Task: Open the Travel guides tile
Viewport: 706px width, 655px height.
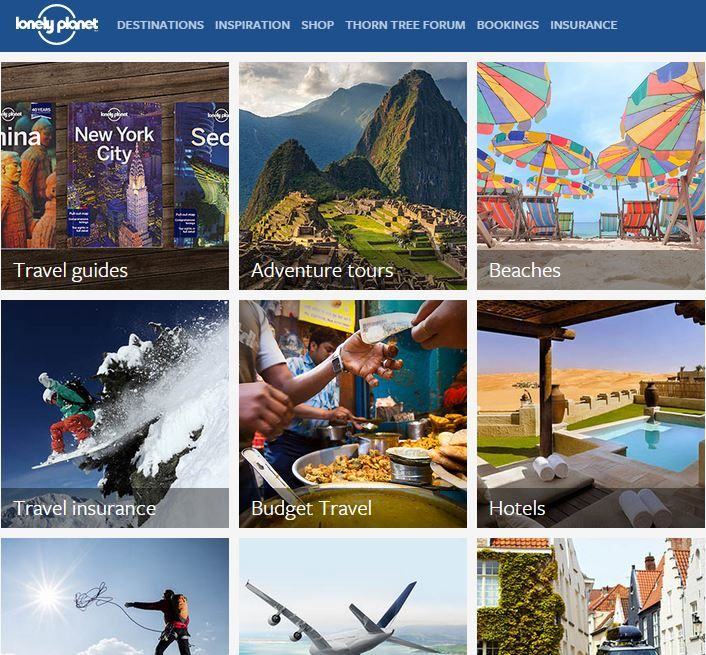Action: tap(115, 176)
